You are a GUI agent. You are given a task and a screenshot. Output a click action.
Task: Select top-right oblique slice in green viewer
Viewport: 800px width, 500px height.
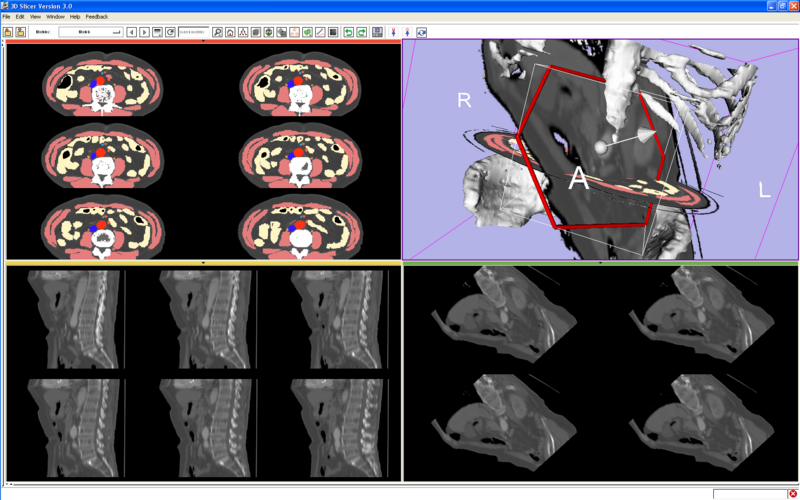pyautogui.click(x=702, y=314)
